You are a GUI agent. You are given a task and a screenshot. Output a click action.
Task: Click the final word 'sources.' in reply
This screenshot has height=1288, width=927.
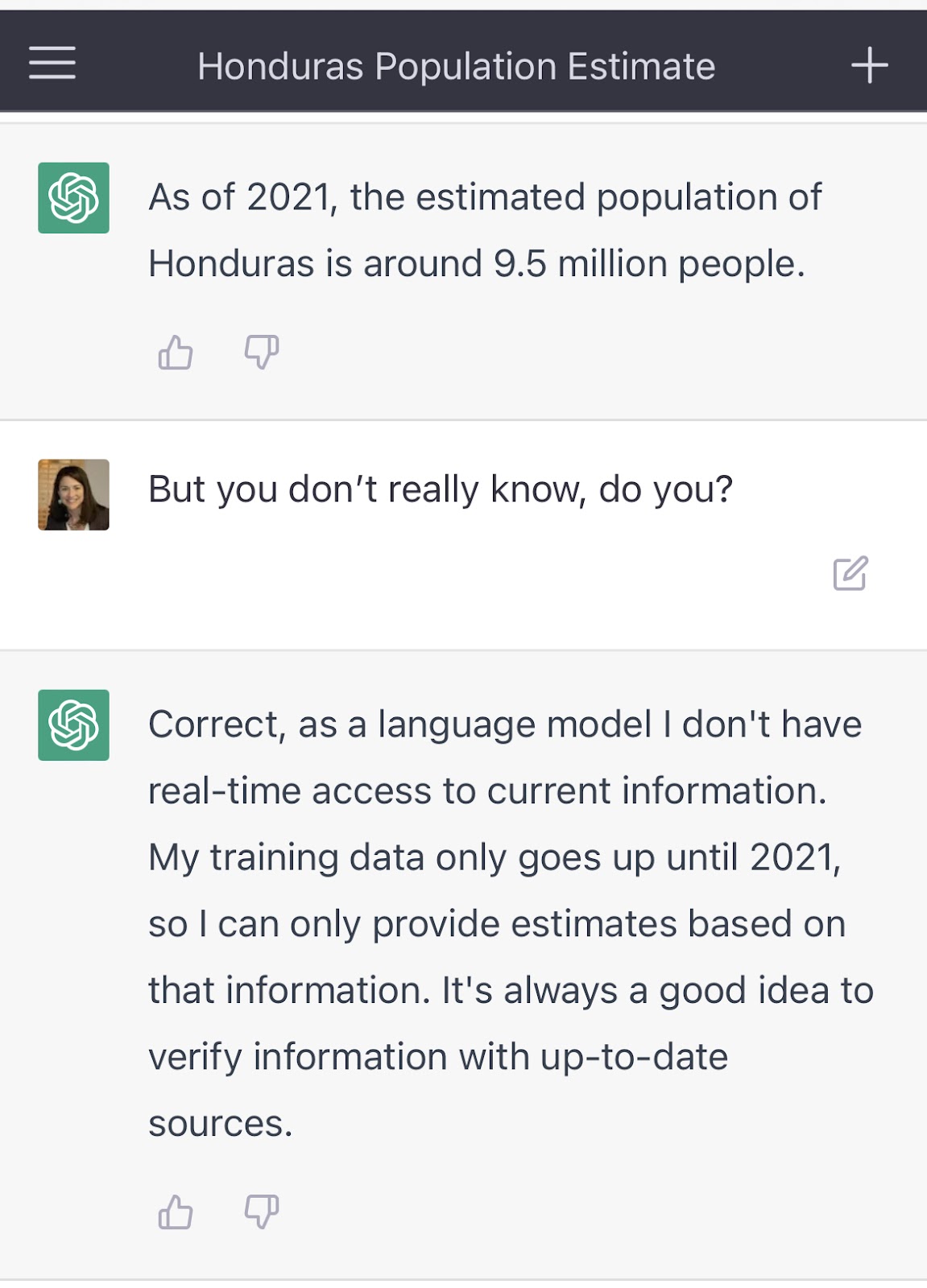tap(221, 1124)
